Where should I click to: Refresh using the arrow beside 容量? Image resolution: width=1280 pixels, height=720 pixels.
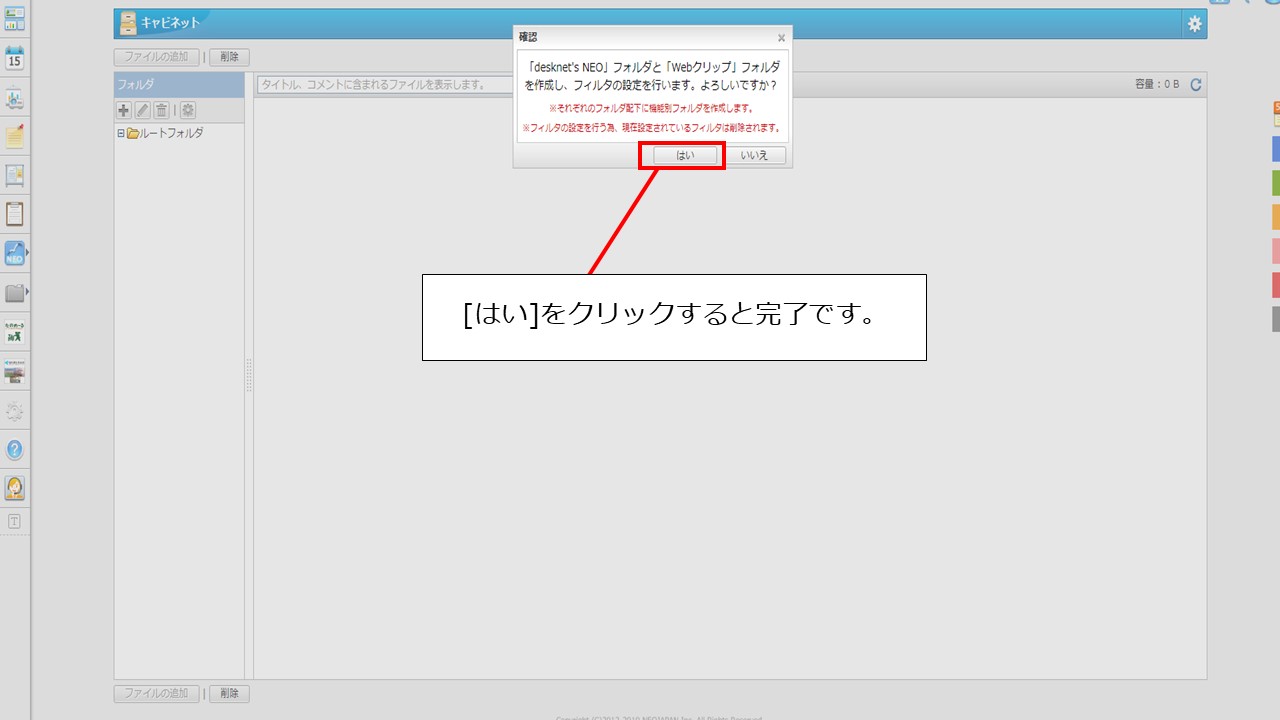1196,85
